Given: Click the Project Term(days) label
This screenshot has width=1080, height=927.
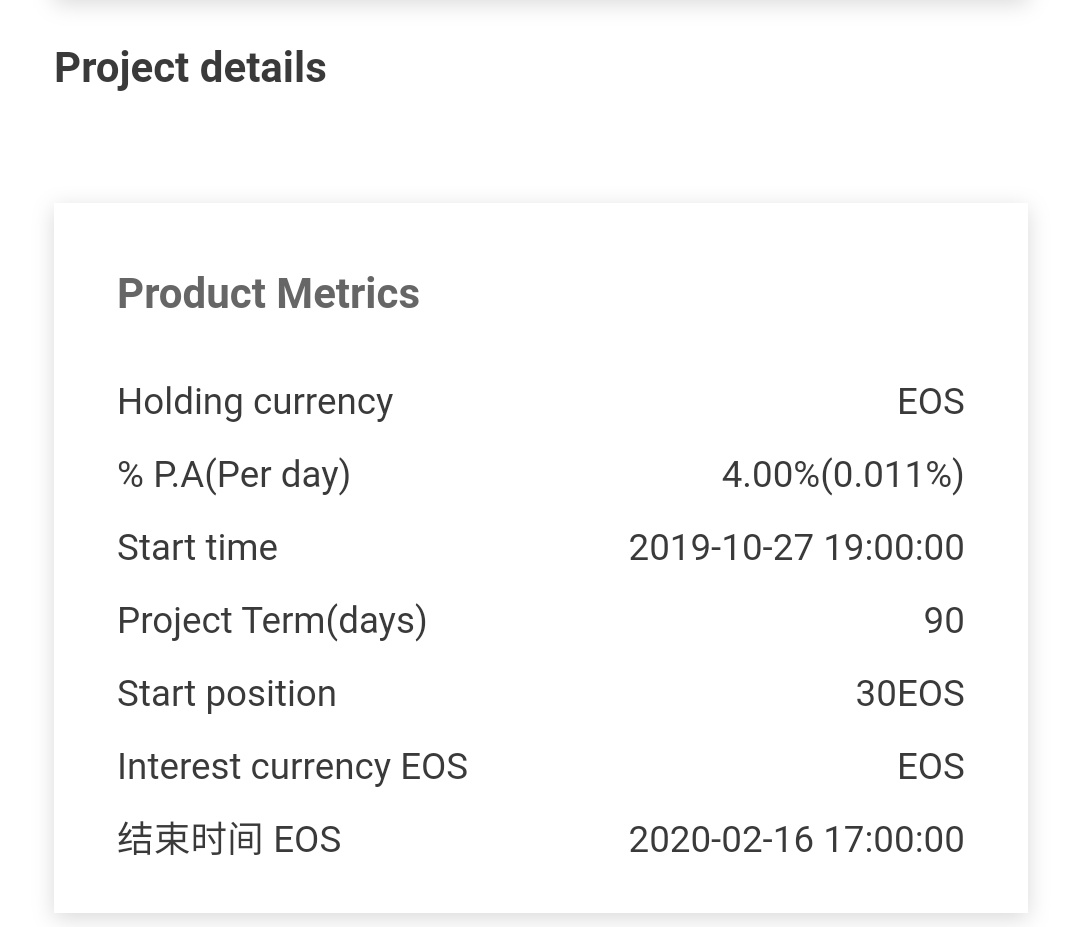Looking at the screenshot, I should point(272,620).
